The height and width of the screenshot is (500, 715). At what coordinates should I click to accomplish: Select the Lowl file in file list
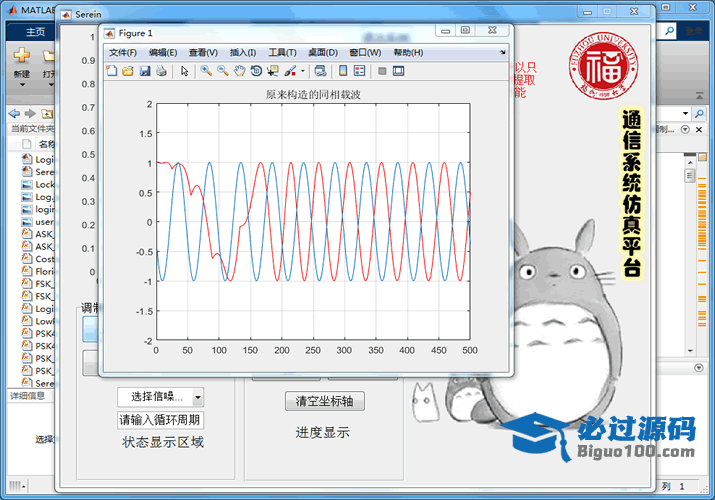(38, 321)
